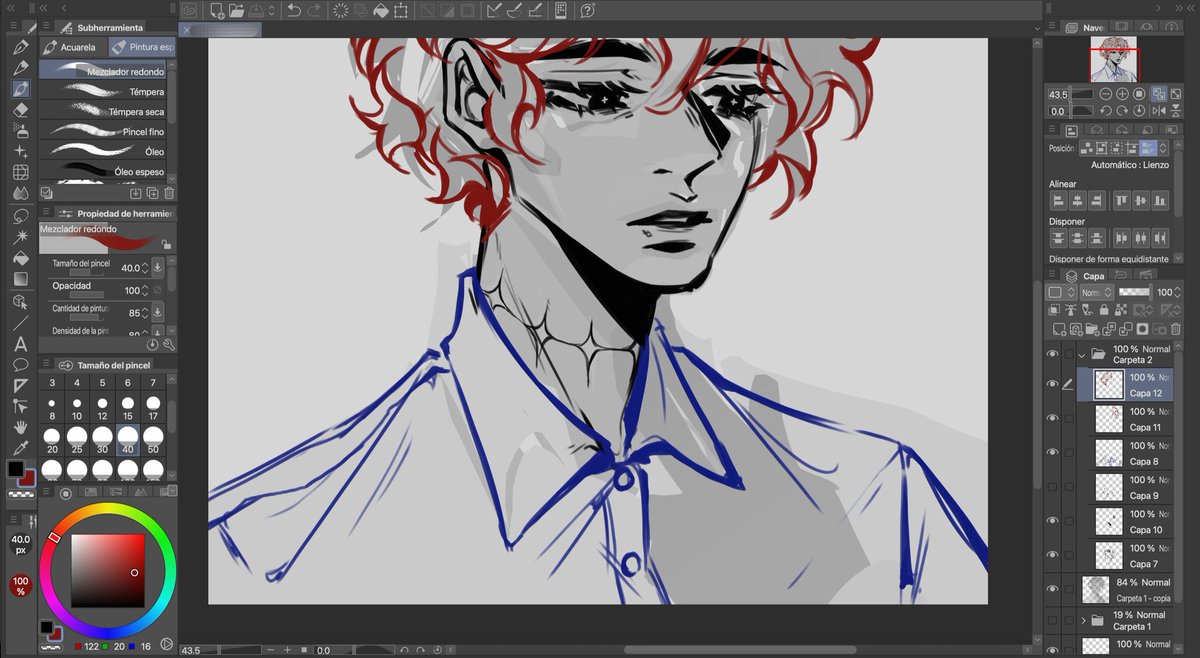Click the Navigator canvas thumbnail
The image size is (1200, 658).
[1114, 61]
